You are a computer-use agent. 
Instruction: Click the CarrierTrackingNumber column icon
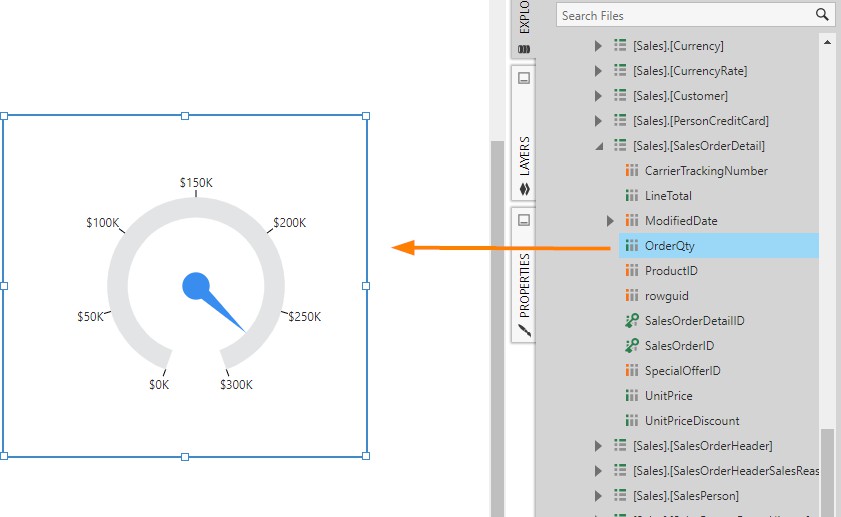click(x=631, y=171)
